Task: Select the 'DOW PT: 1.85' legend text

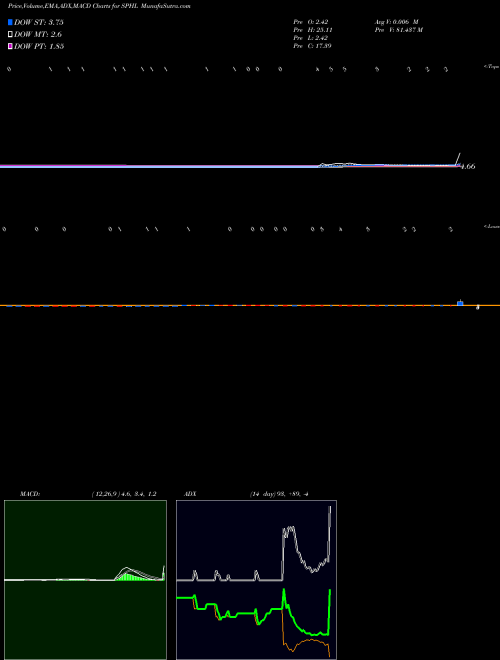Action: (x=39, y=46)
